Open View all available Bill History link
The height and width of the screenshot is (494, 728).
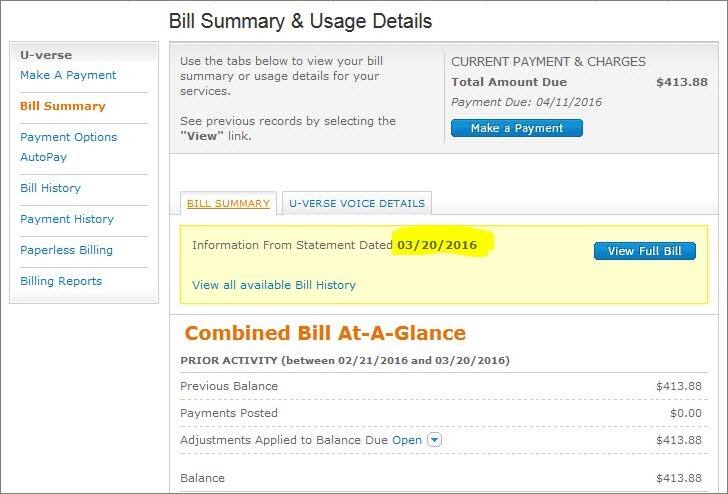273,285
